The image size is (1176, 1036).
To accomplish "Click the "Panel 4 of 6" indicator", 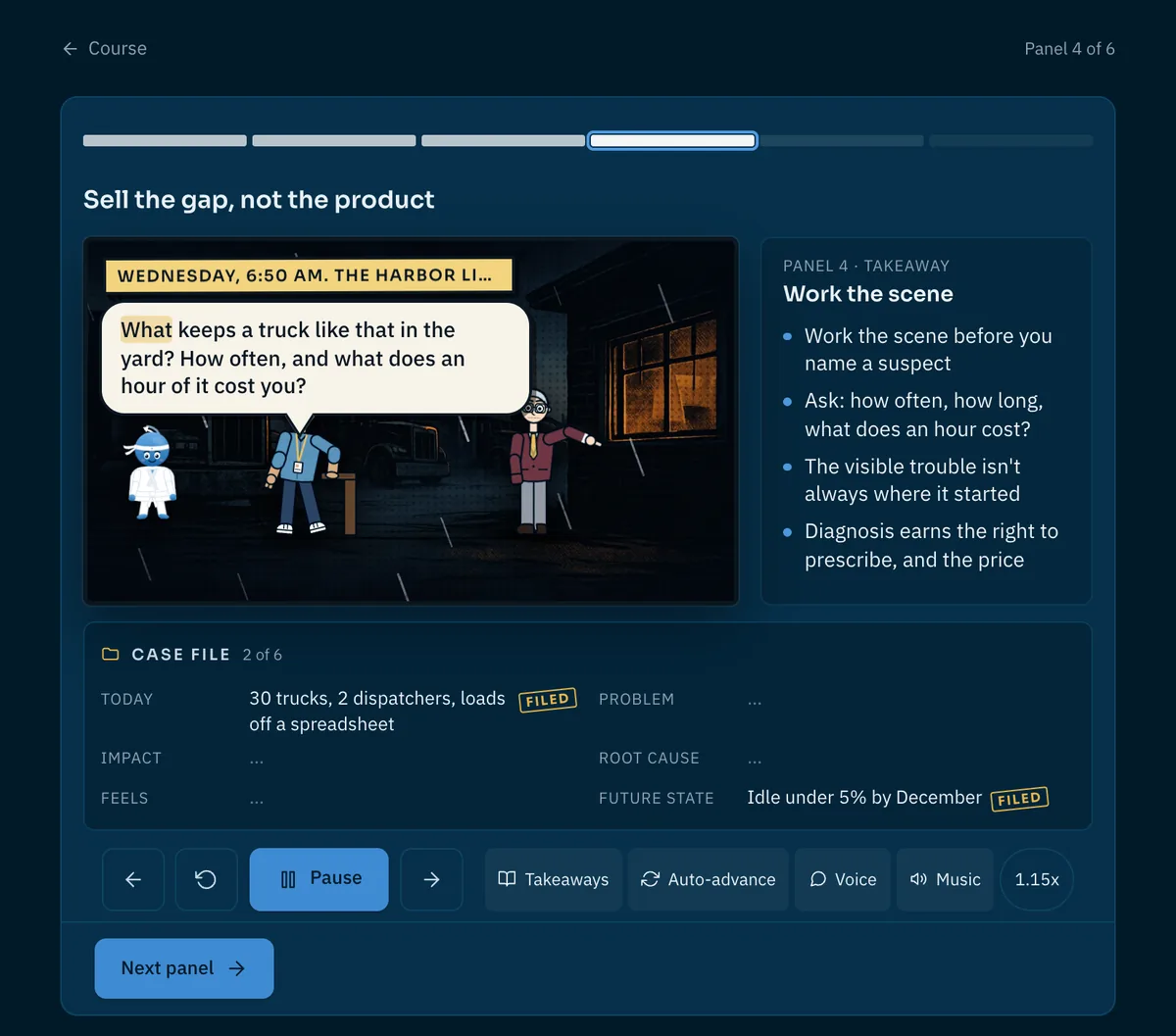I will [x=1069, y=48].
